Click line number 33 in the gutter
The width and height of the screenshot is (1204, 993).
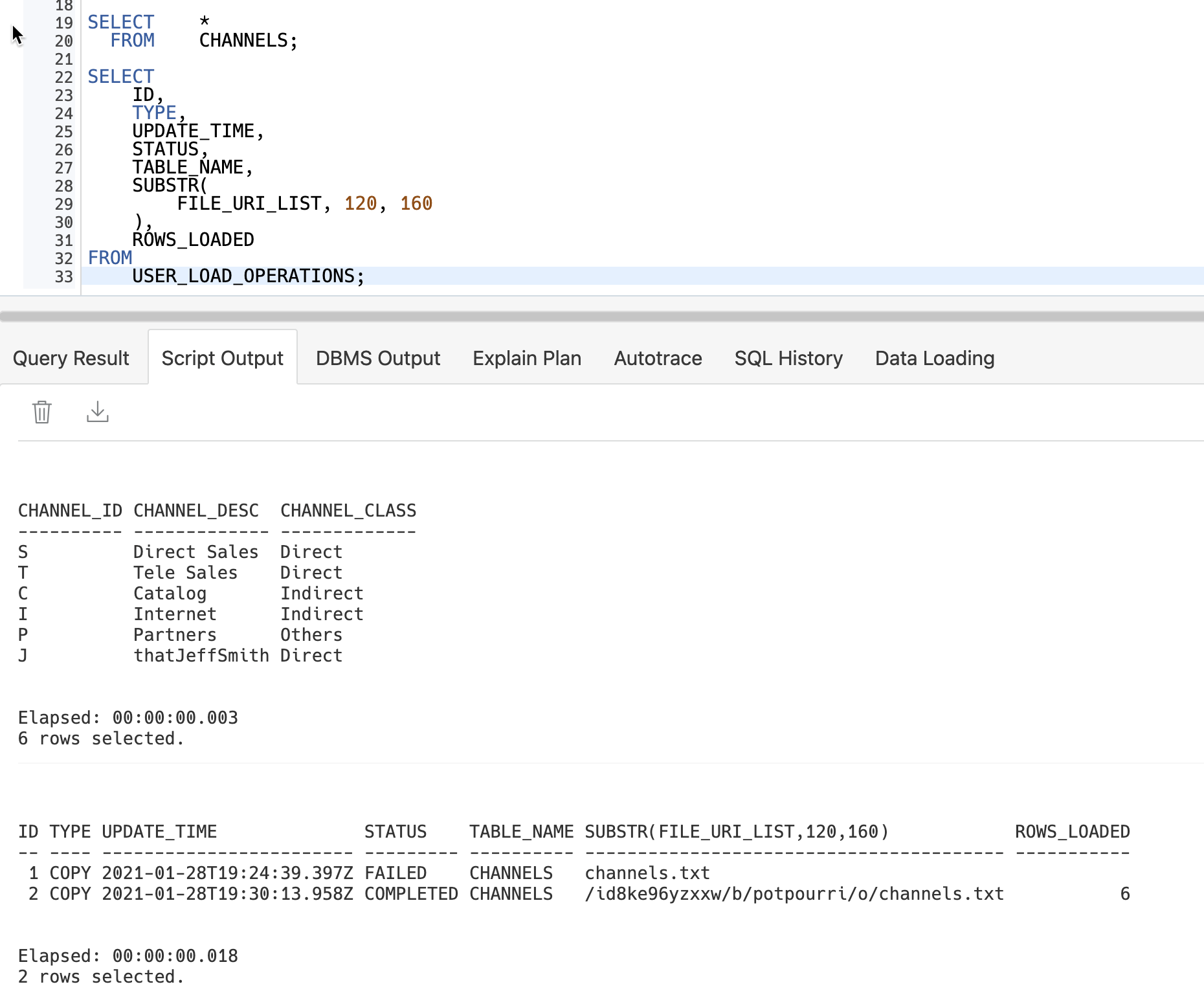click(x=63, y=277)
